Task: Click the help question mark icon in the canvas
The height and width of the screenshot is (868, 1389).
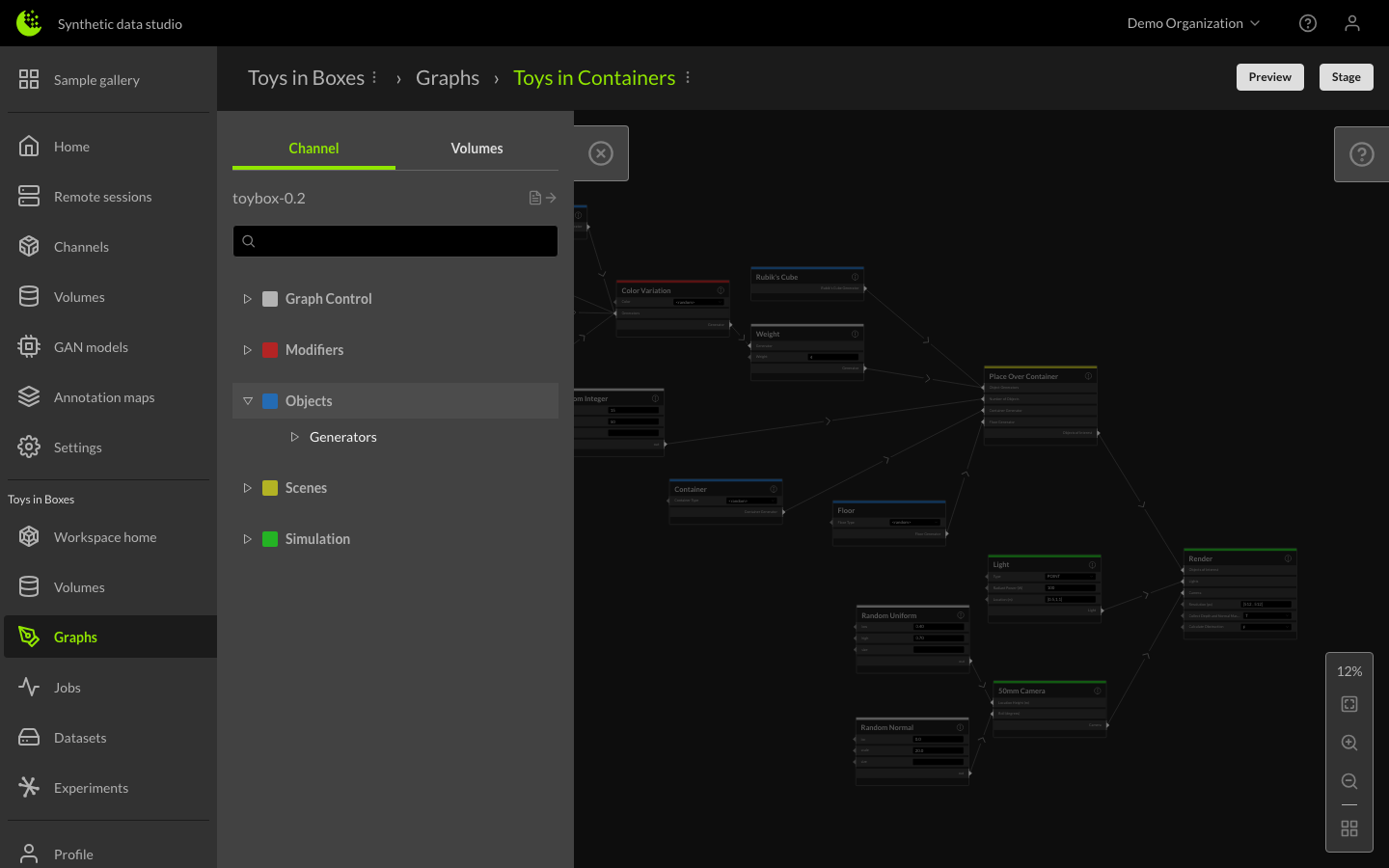Action: click(1361, 153)
